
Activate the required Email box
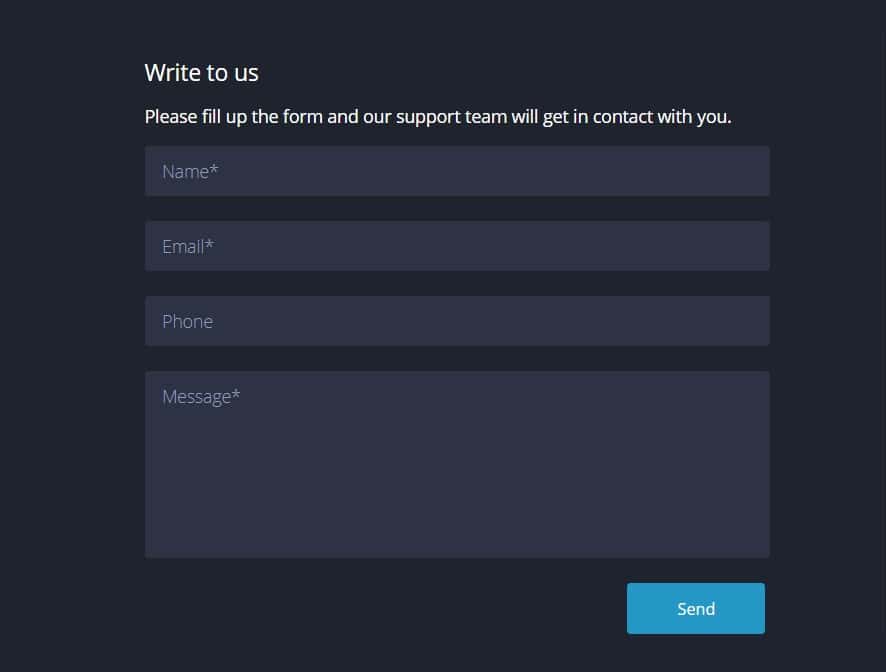(x=457, y=246)
